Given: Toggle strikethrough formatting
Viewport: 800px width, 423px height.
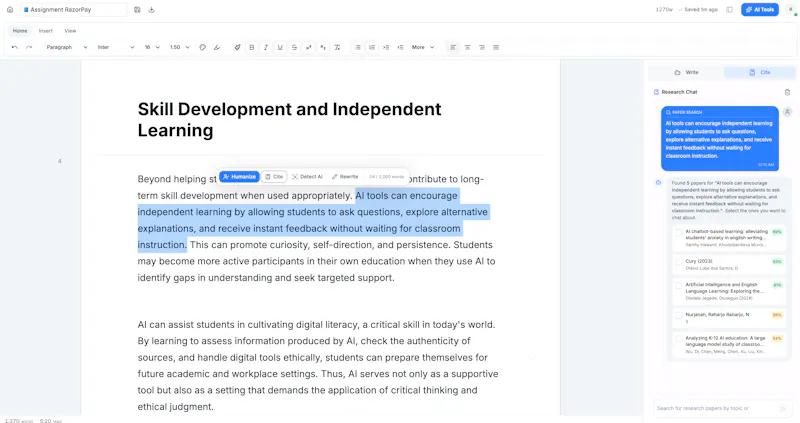Looking at the screenshot, I should 294,47.
